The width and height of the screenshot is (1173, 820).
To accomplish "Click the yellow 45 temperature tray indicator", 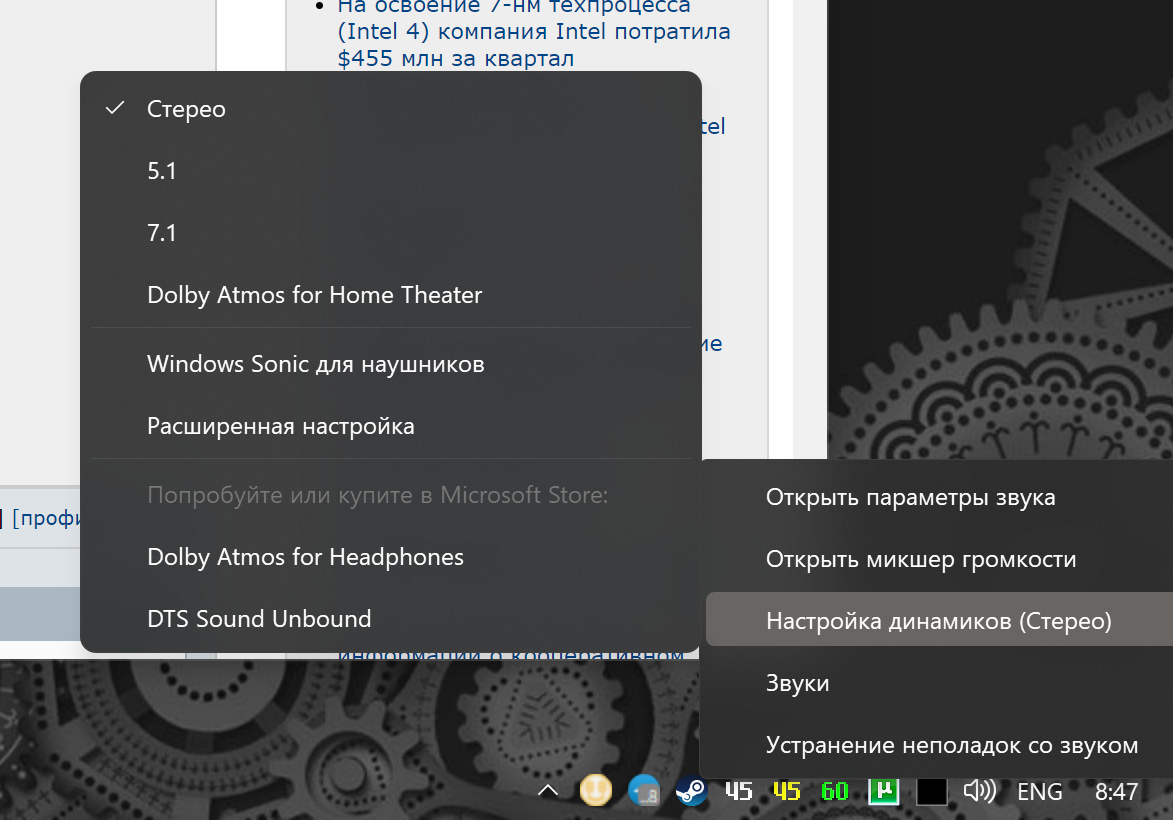I will 787,791.
